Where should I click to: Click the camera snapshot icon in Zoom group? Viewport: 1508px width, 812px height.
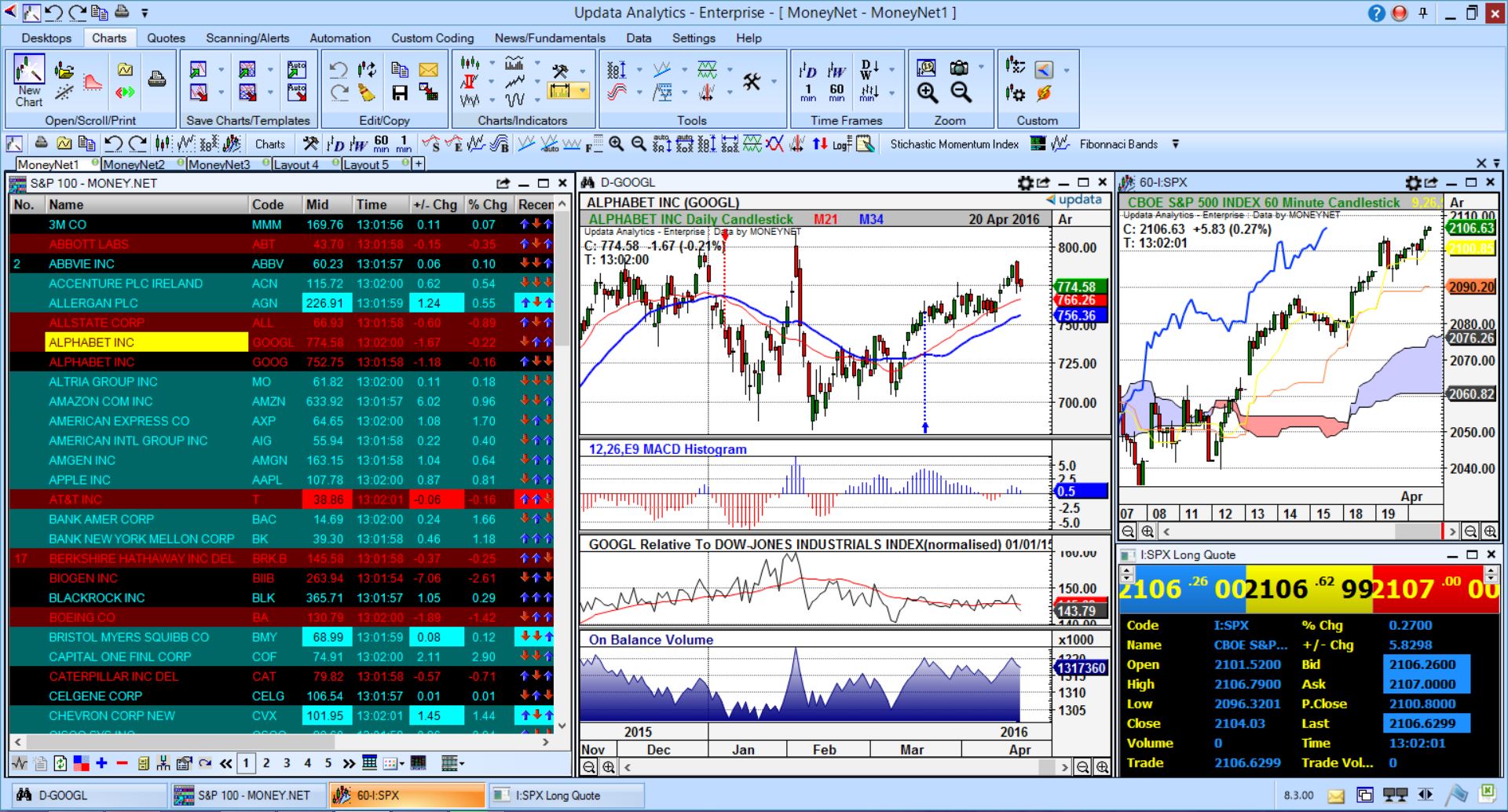click(959, 68)
